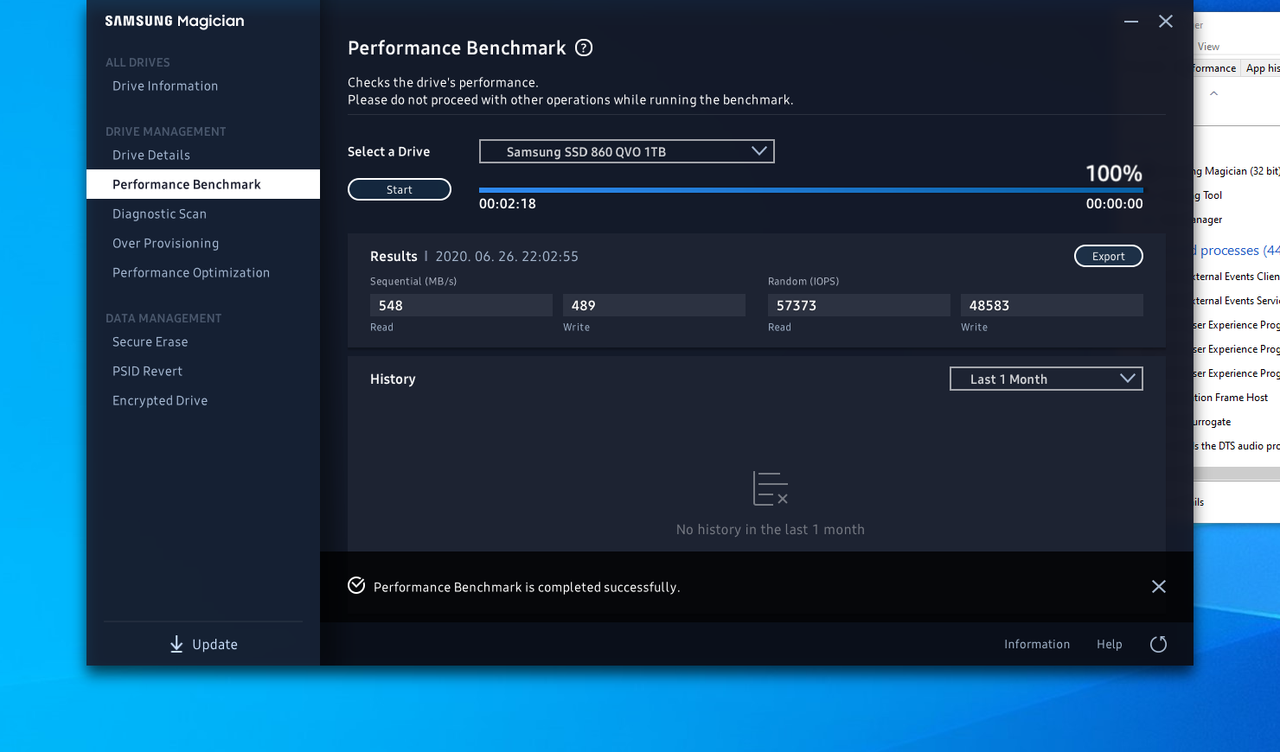Click the elapsed time 00:02:18

point(508,204)
